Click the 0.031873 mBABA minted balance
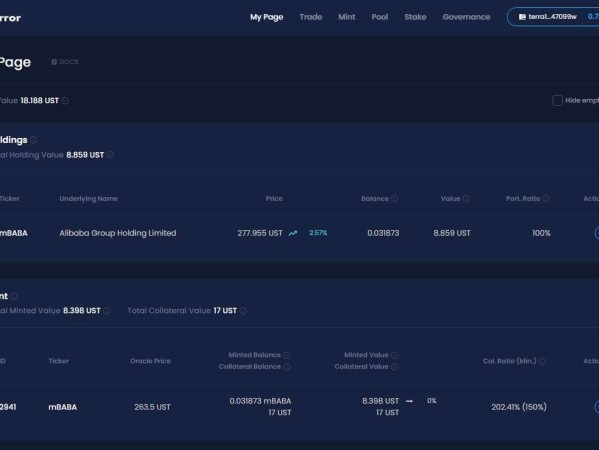 coord(260,401)
